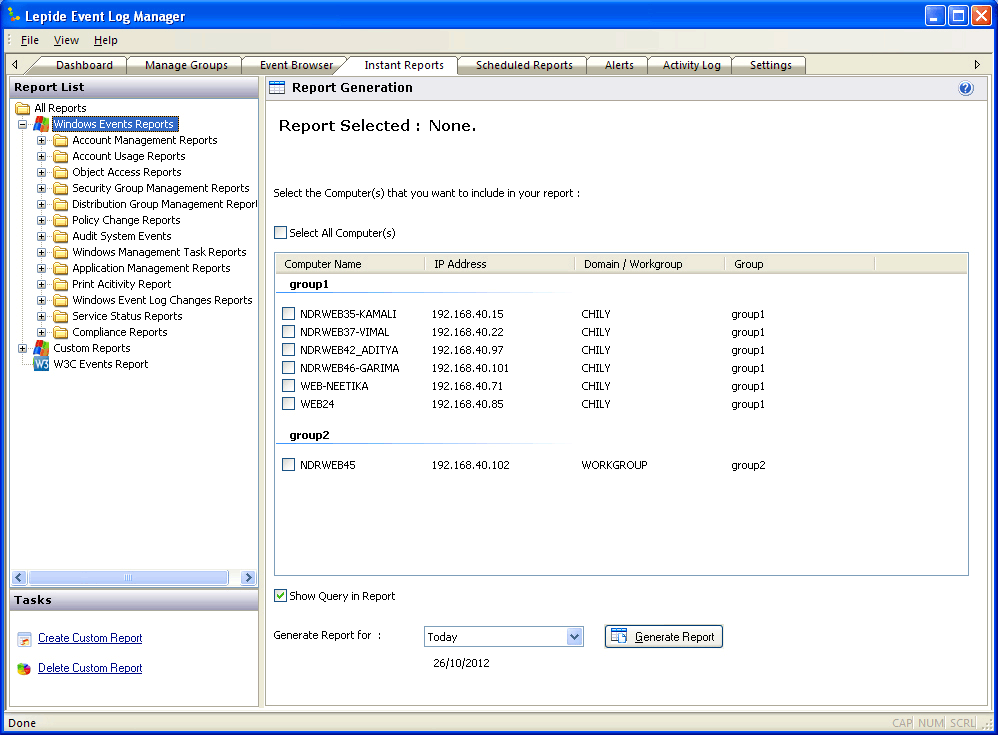Expand Account Usage Reports node
998x735 pixels.
tap(41, 156)
